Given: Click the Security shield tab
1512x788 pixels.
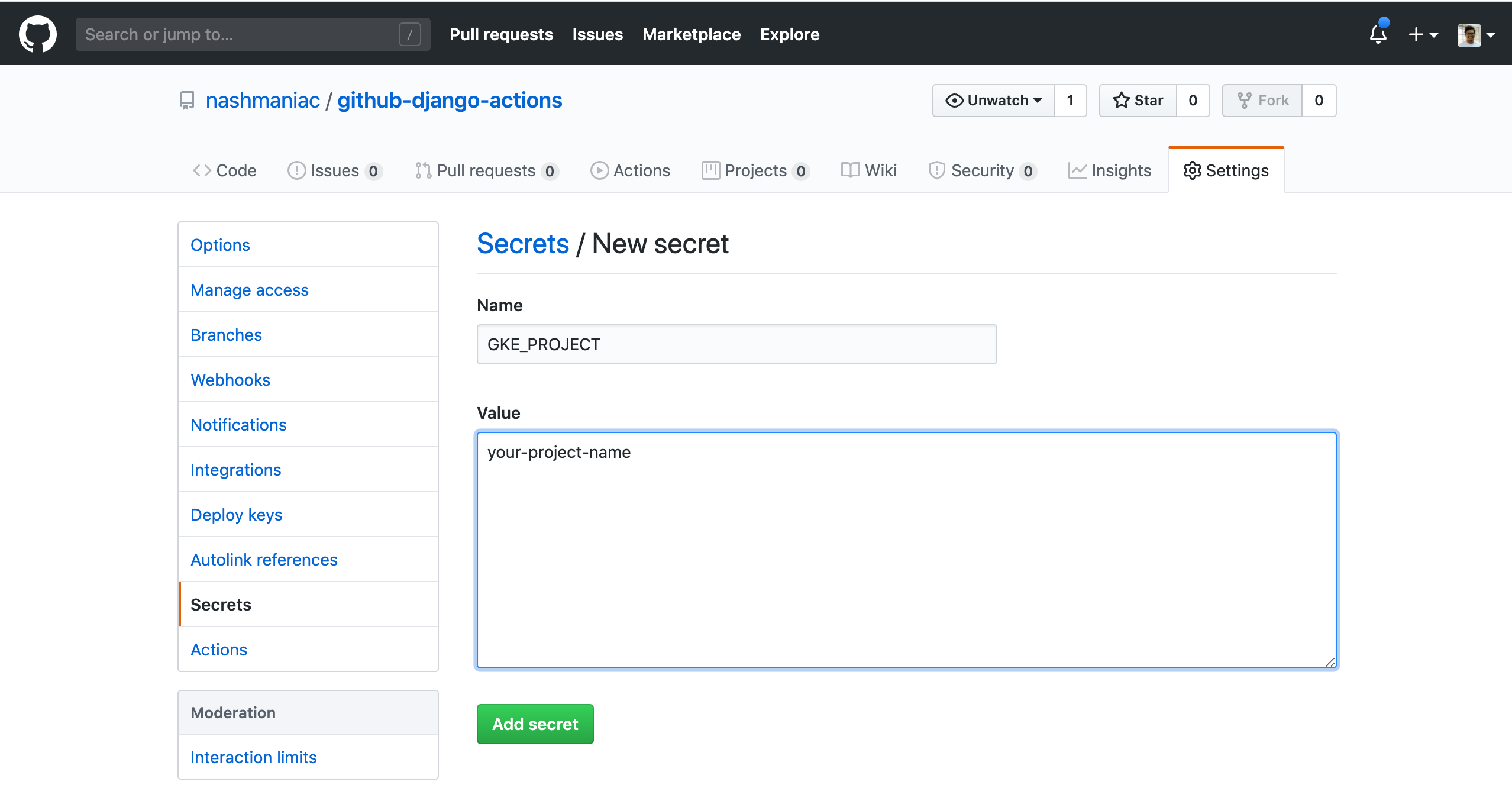Looking at the screenshot, I should (981, 170).
